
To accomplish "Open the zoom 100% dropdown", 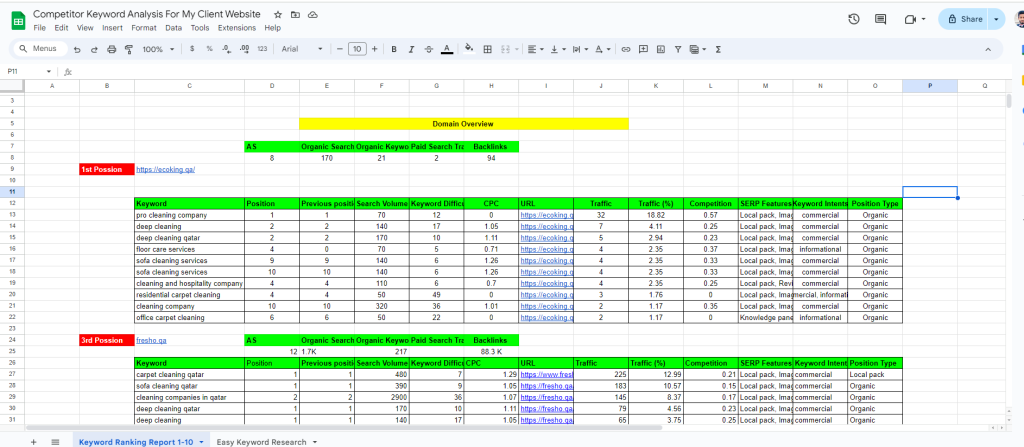I will 156,48.
